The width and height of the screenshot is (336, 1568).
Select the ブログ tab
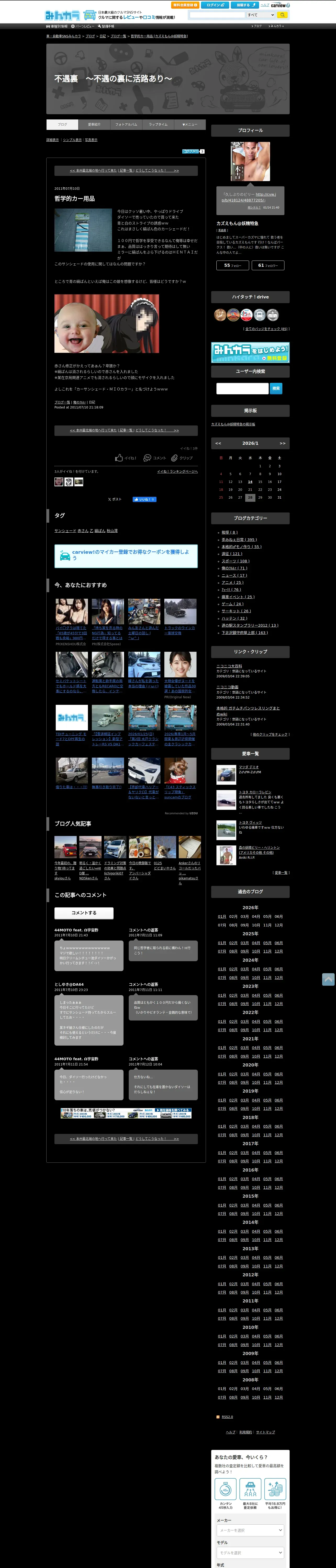click(x=62, y=124)
